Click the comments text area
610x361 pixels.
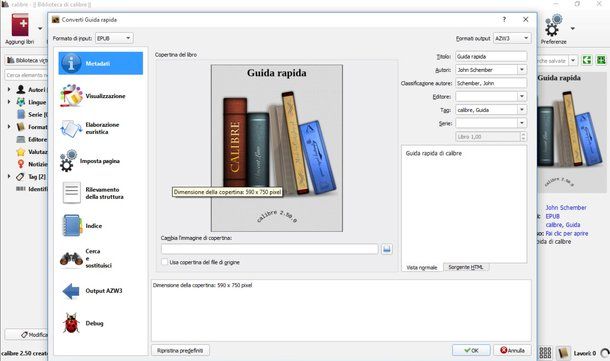click(464, 204)
